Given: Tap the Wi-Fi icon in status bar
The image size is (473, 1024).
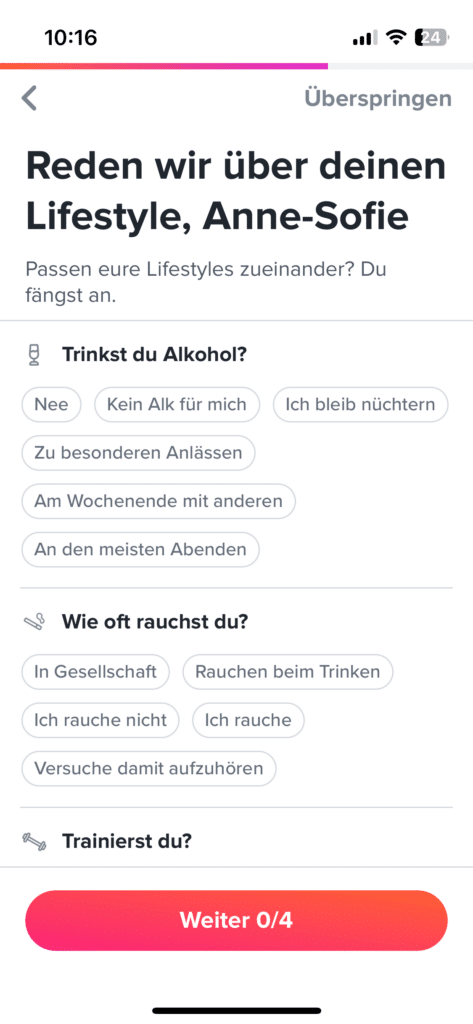Looking at the screenshot, I should tap(395, 38).
